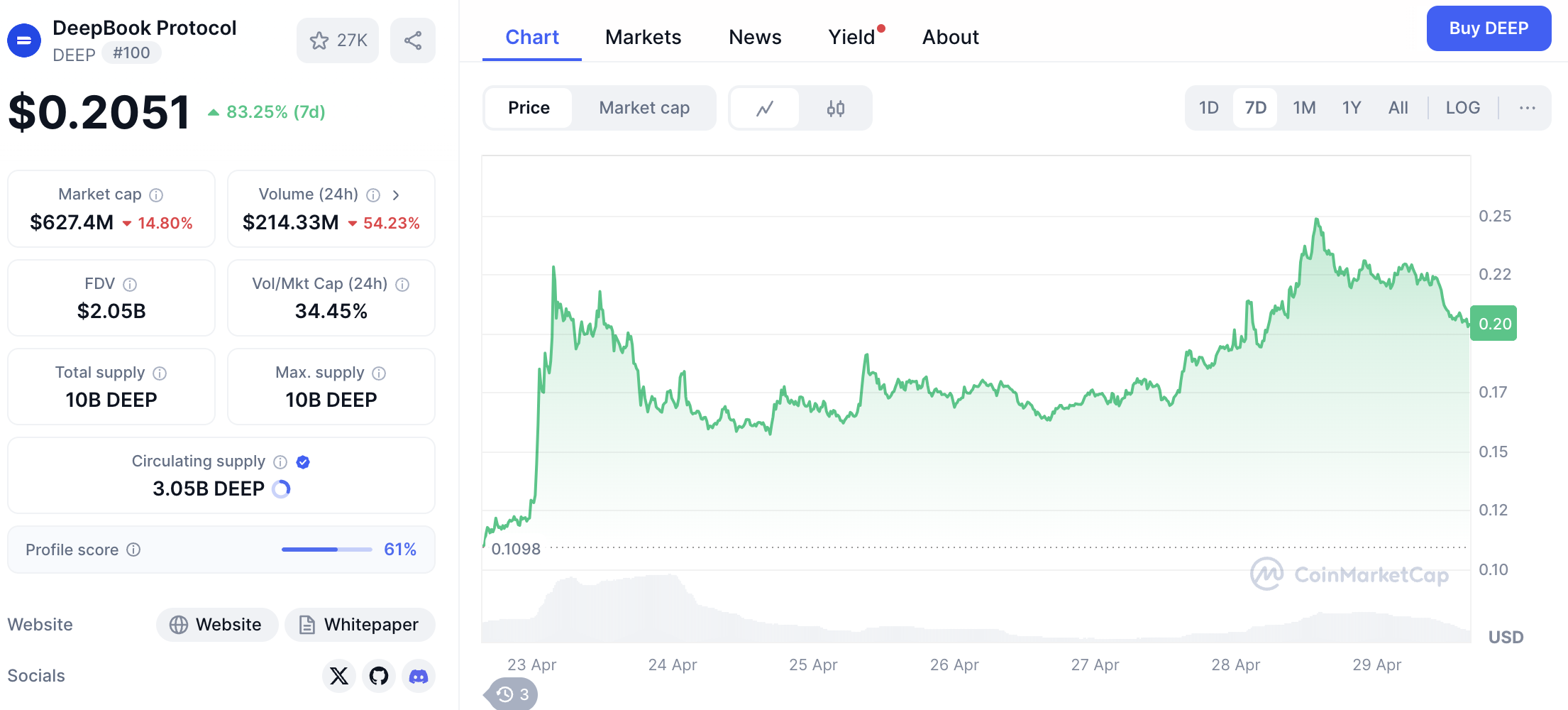Expand Volume (24h) details chevron

click(396, 195)
